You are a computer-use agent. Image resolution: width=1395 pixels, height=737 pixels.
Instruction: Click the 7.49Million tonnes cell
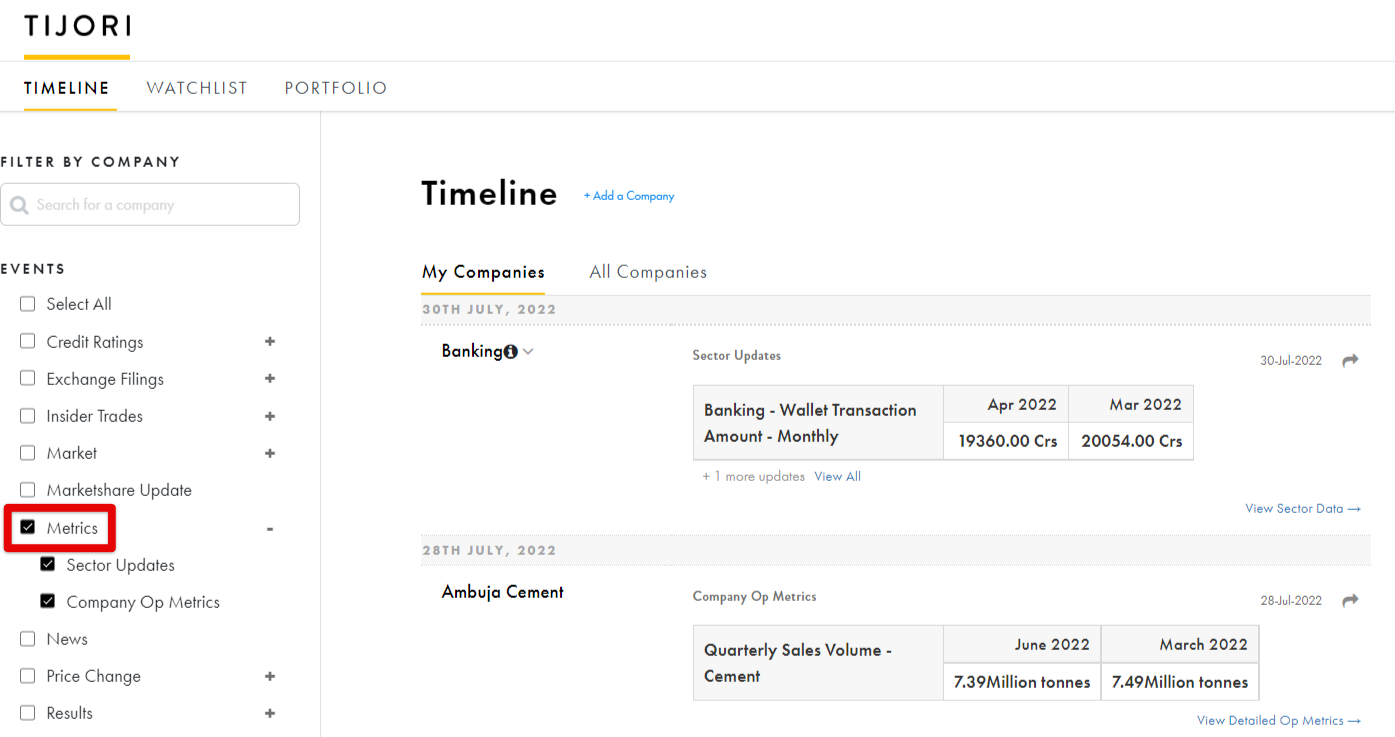click(1180, 682)
